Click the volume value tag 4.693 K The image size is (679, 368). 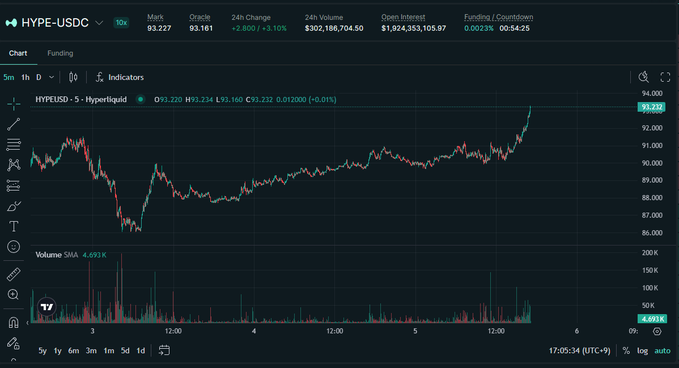tap(652, 319)
